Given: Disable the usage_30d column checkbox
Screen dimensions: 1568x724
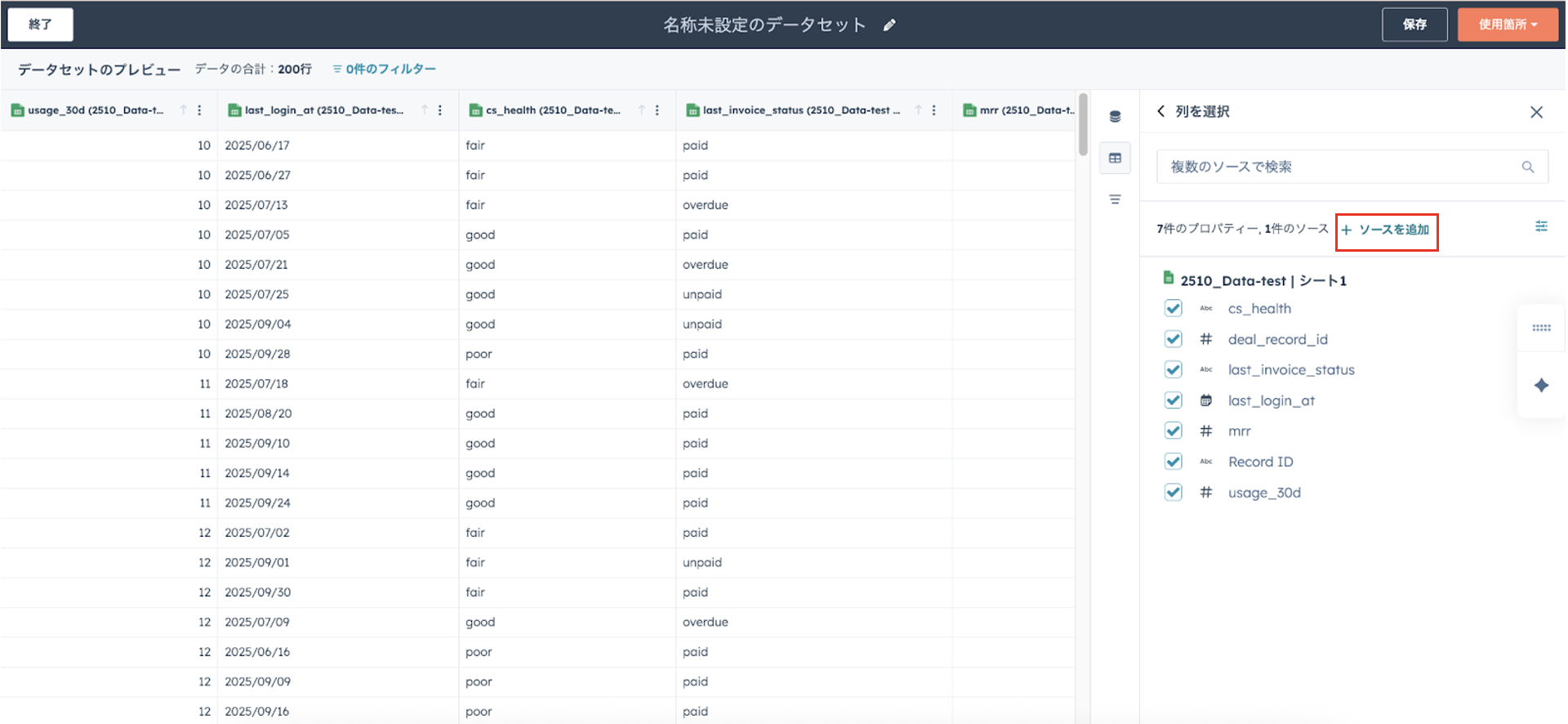Looking at the screenshot, I should pos(1174,492).
